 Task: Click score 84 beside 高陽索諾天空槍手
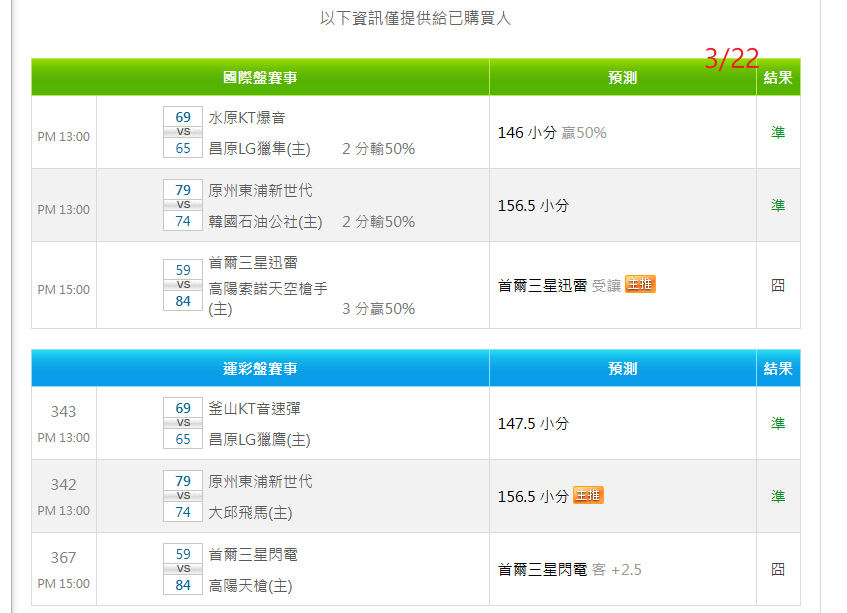183,301
